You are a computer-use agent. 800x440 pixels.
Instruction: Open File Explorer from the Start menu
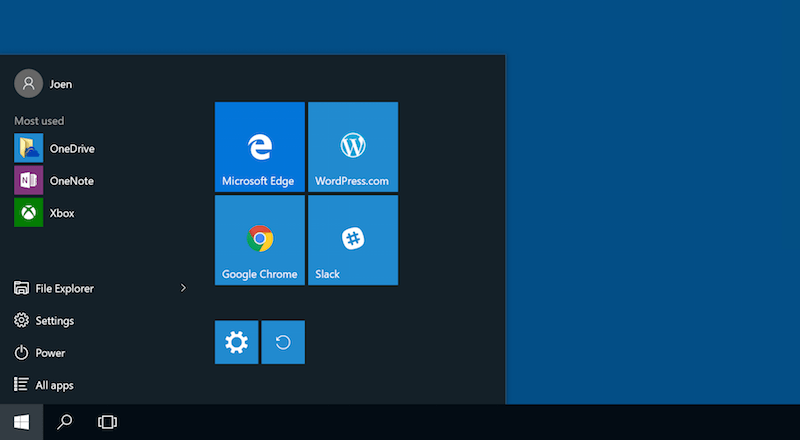[x=54, y=288]
